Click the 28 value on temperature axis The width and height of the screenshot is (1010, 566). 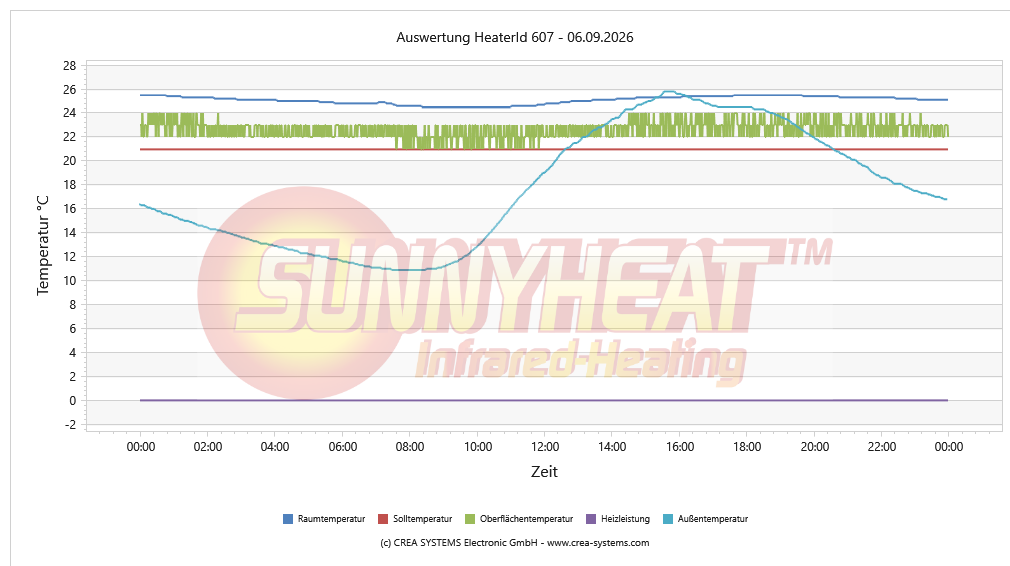coord(70,66)
